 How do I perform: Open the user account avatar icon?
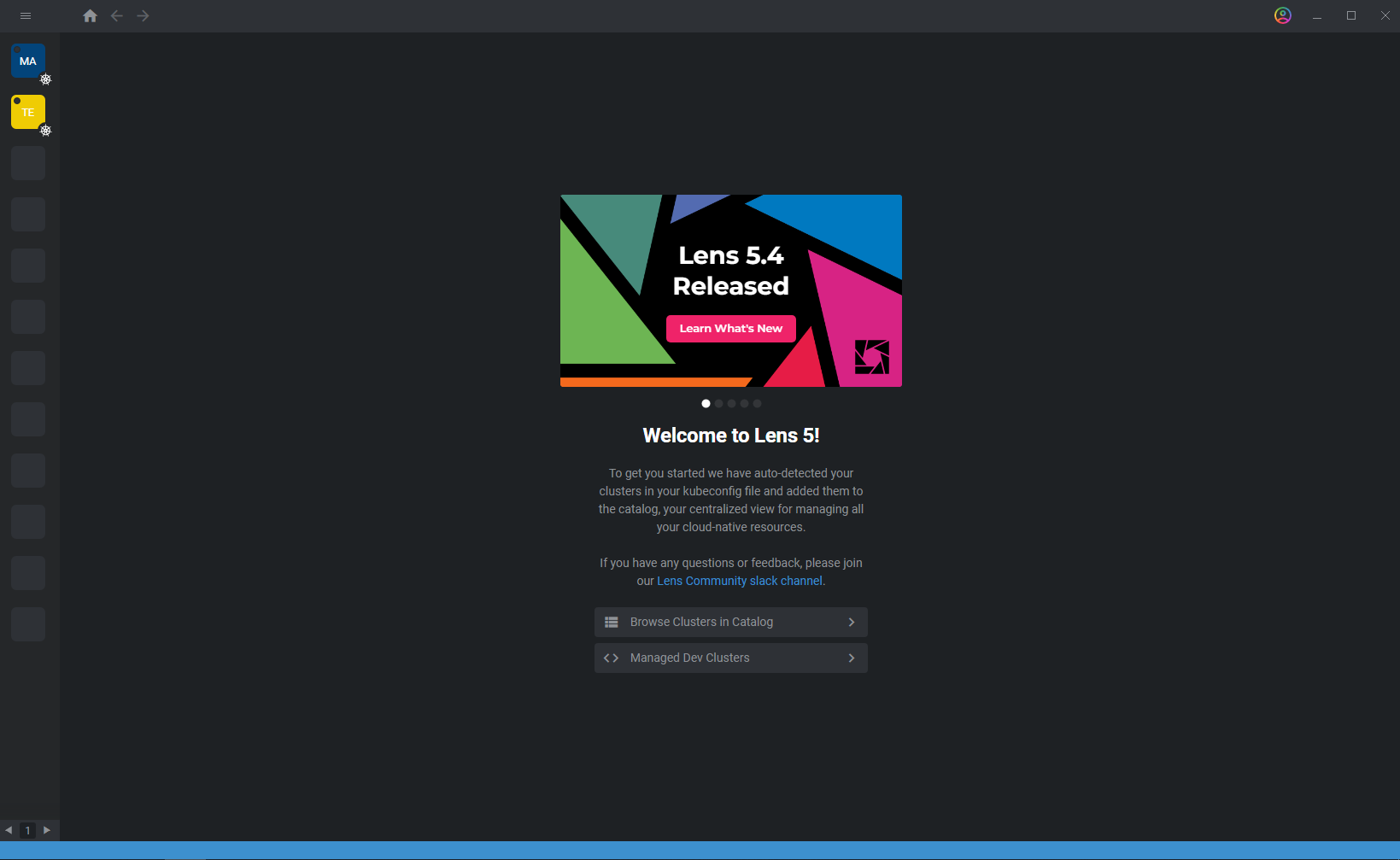click(1282, 15)
